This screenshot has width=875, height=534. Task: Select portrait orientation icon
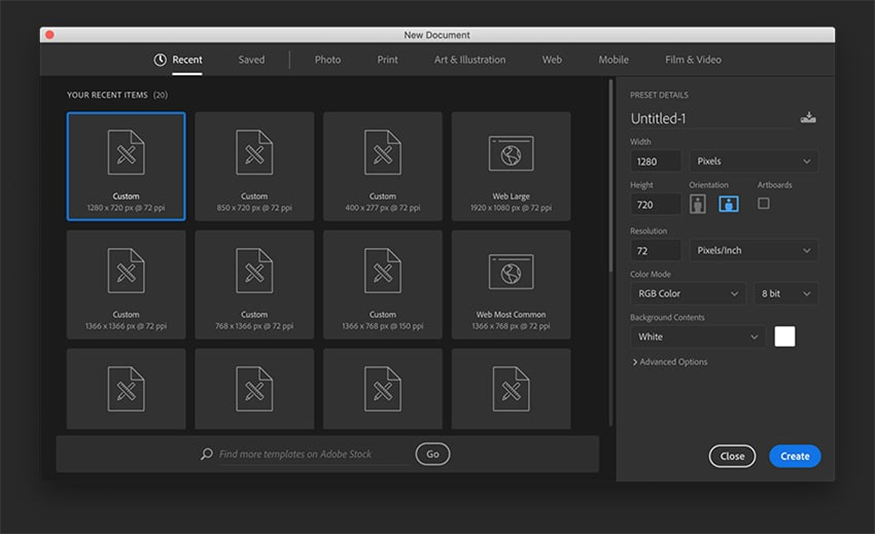697,204
